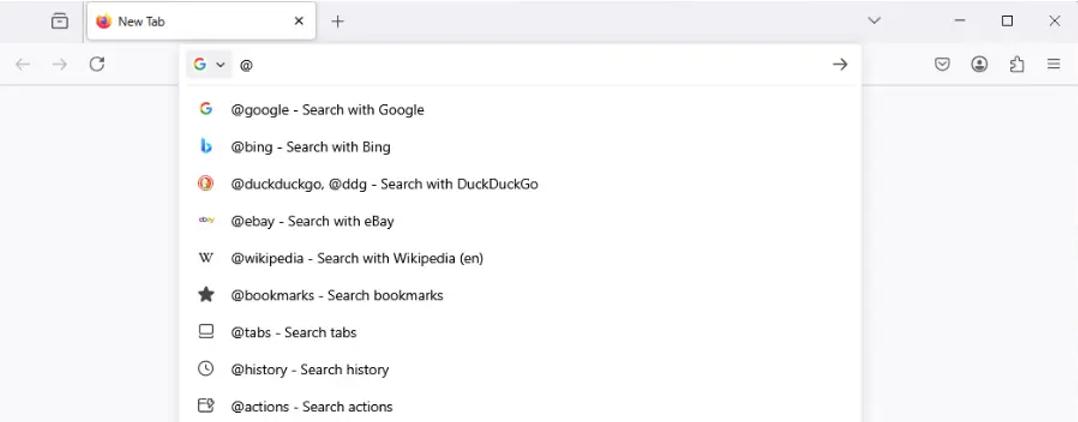Close the New Tab tab
This screenshot has height=422, width=1078.
pyautogui.click(x=298, y=21)
